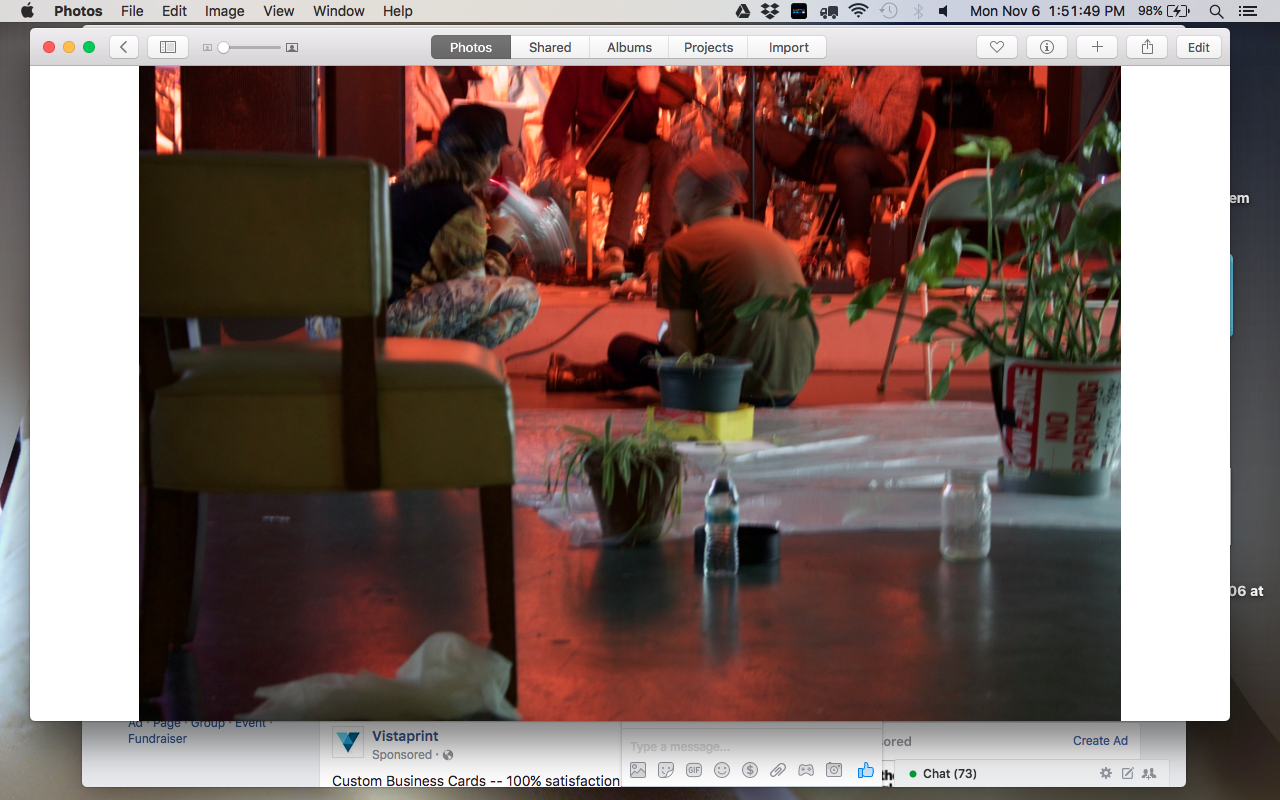Viewport: 1280px width, 800px height.
Task: Switch to the Shared tab
Action: point(550,47)
